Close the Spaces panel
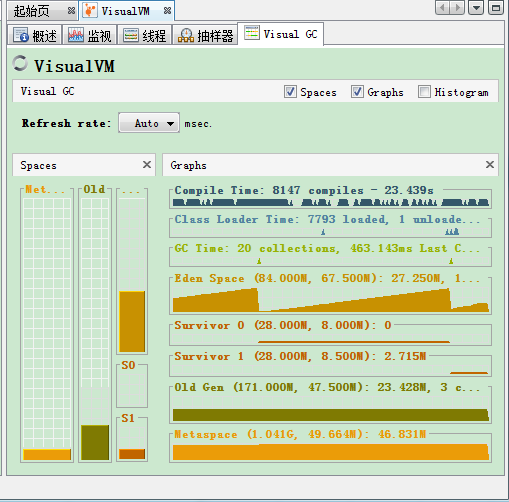The image size is (509, 502). tap(147, 164)
